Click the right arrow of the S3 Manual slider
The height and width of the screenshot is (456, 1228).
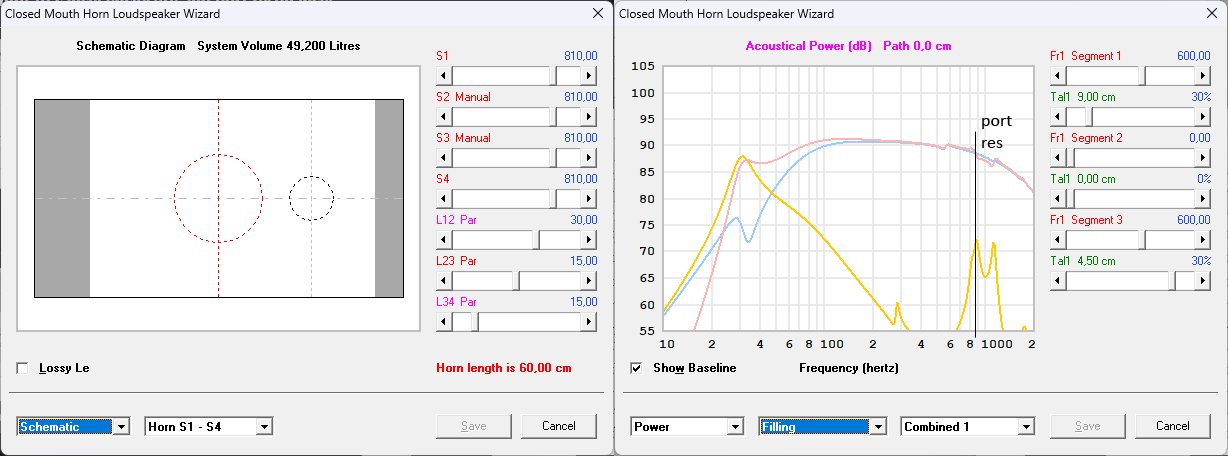coord(590,158)
